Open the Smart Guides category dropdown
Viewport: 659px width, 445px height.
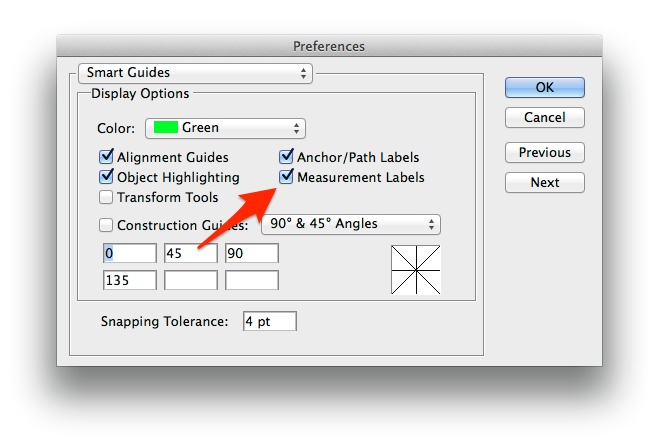pyautogui.click(x=195, y=73)
